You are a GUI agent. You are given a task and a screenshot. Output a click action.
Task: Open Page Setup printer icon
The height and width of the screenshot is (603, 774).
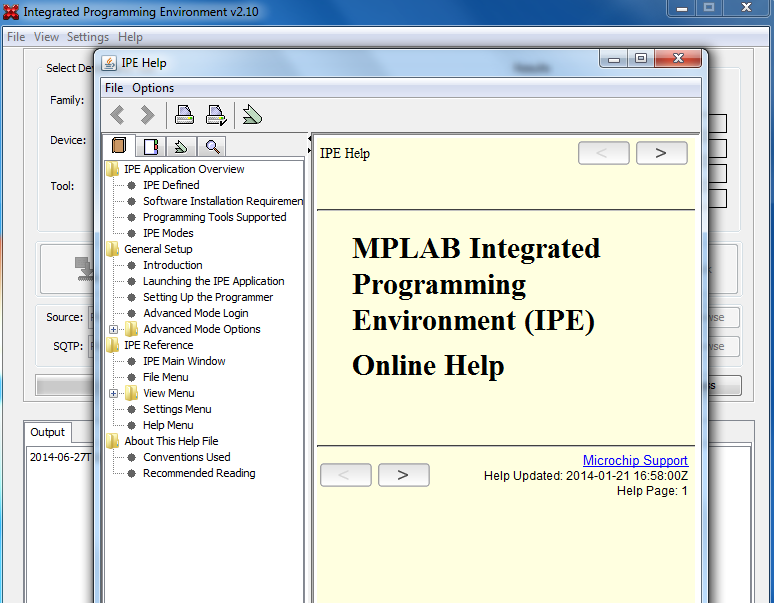coord(216,115)
